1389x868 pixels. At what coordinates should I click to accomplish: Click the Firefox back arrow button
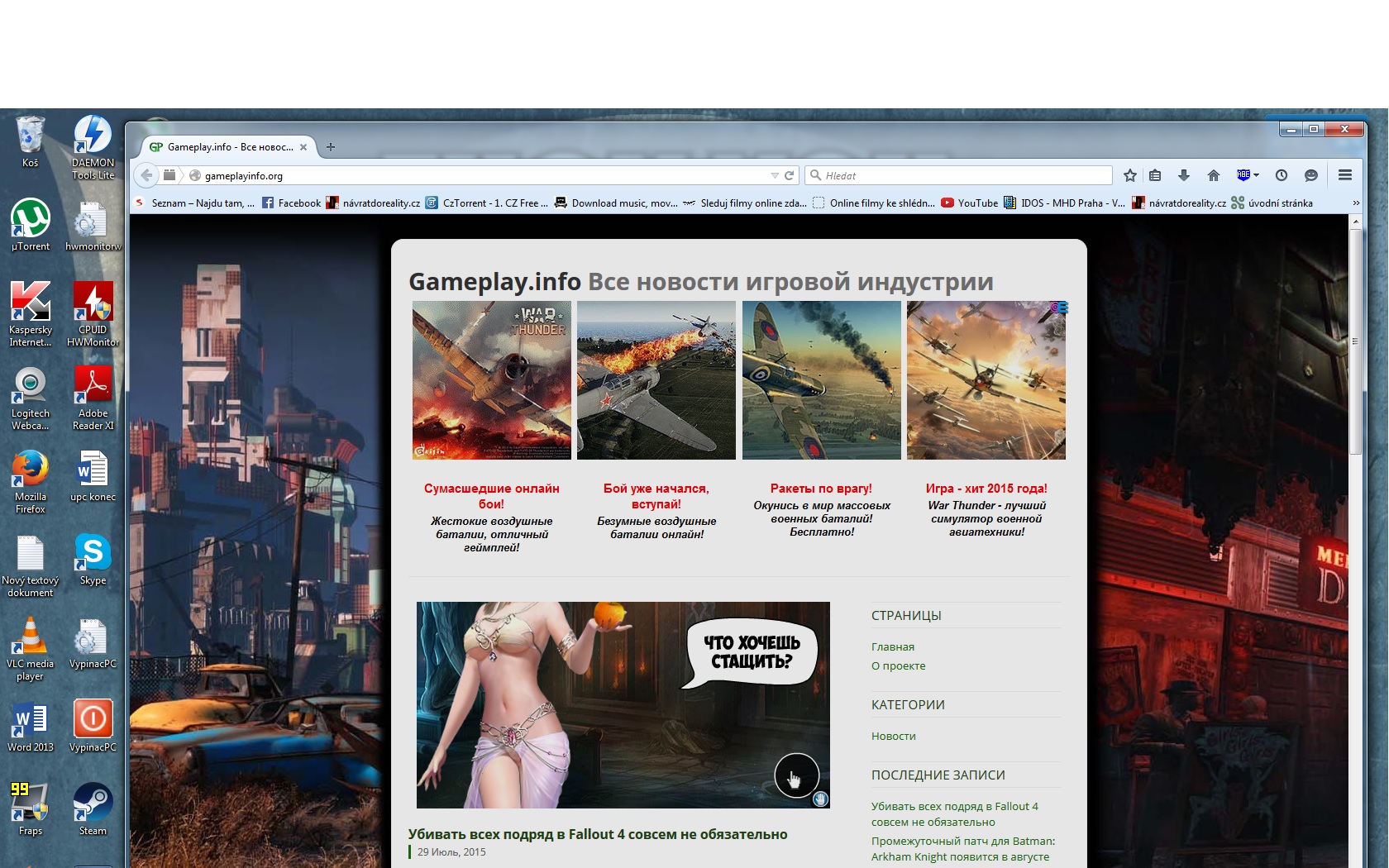tap(146, 175)
